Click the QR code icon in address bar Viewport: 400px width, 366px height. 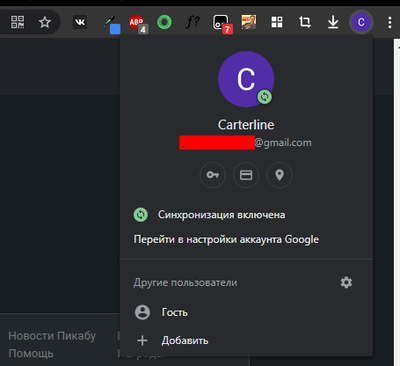[x=18, y=22]
